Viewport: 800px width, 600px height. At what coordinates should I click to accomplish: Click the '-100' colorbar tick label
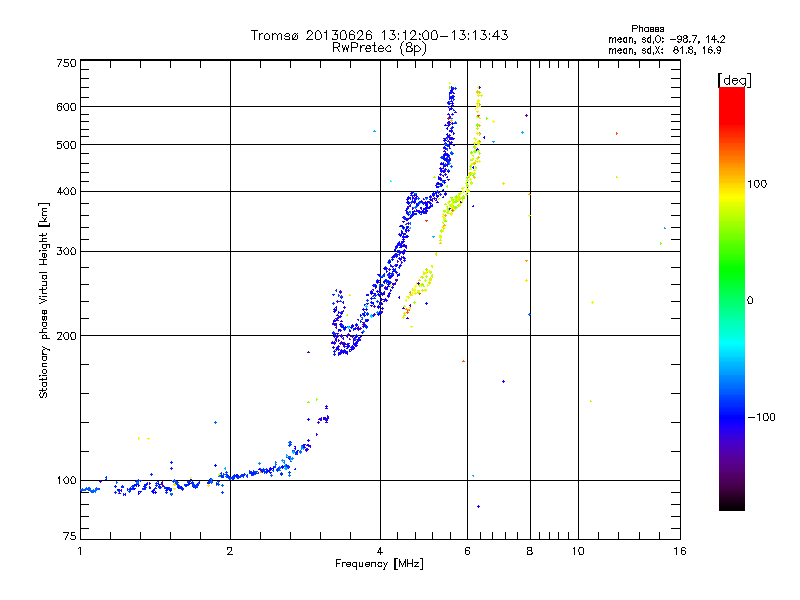point(761,417)
